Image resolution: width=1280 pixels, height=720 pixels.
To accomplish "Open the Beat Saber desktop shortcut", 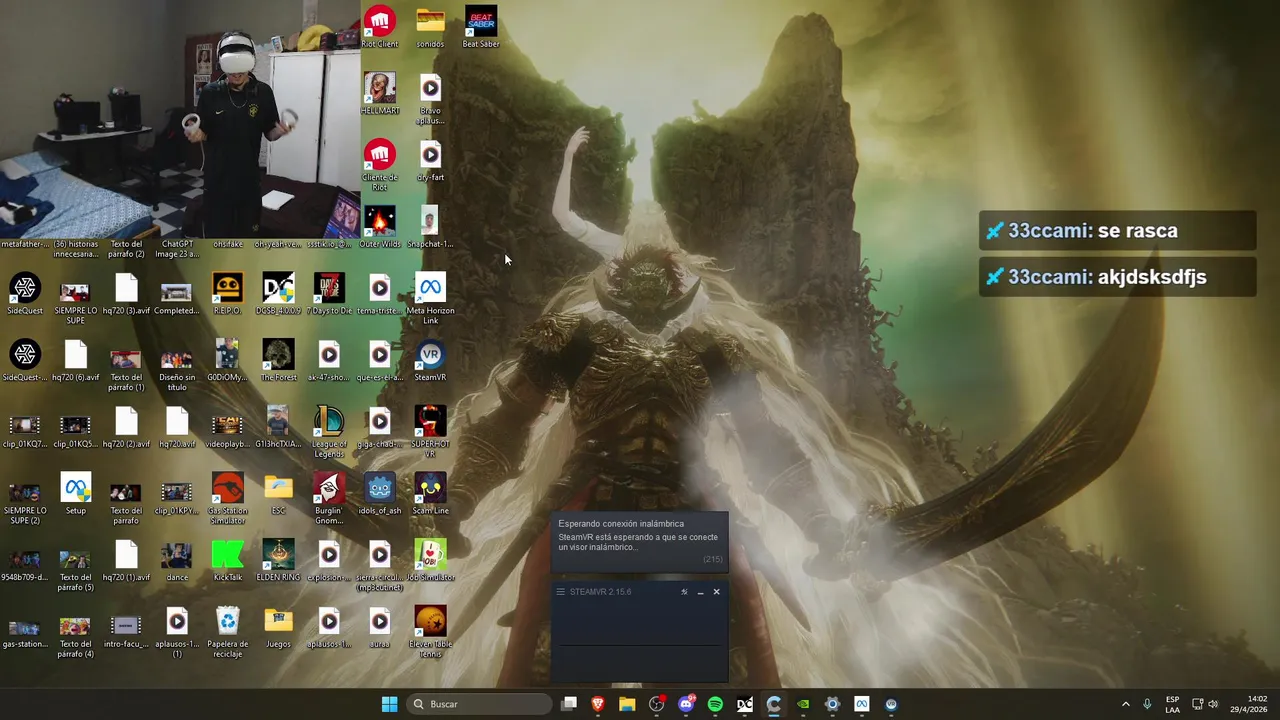I will 481,27.
